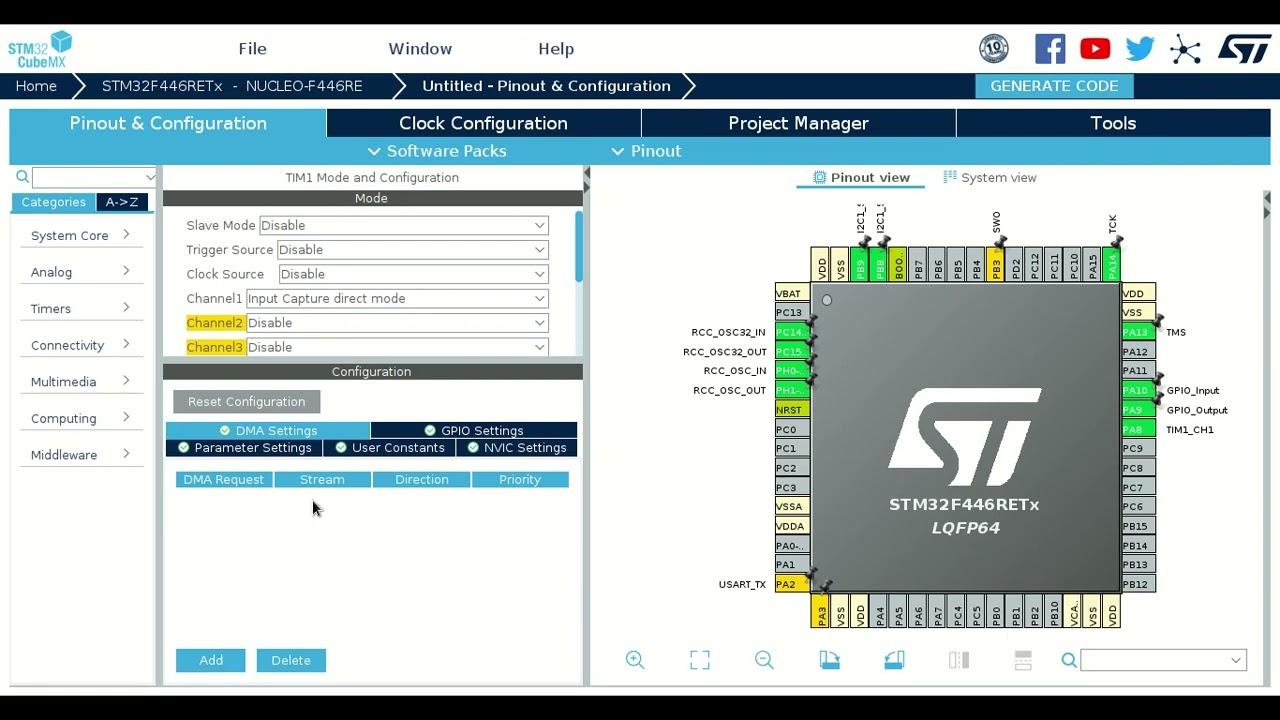
Task: Select pin PA8 labelled TIM1_CH1
Action: point(1138,429)
